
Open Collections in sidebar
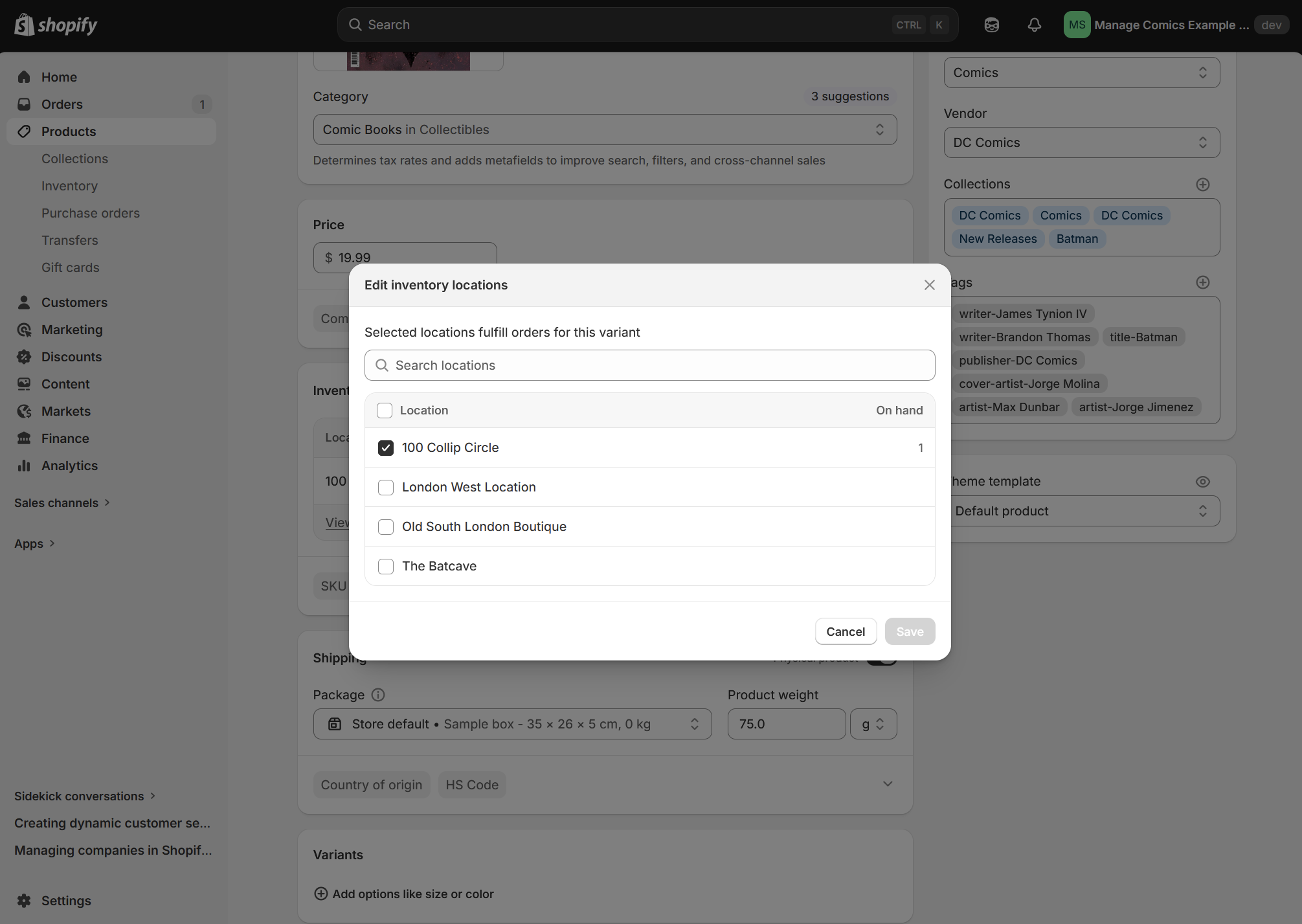point(74,159)
